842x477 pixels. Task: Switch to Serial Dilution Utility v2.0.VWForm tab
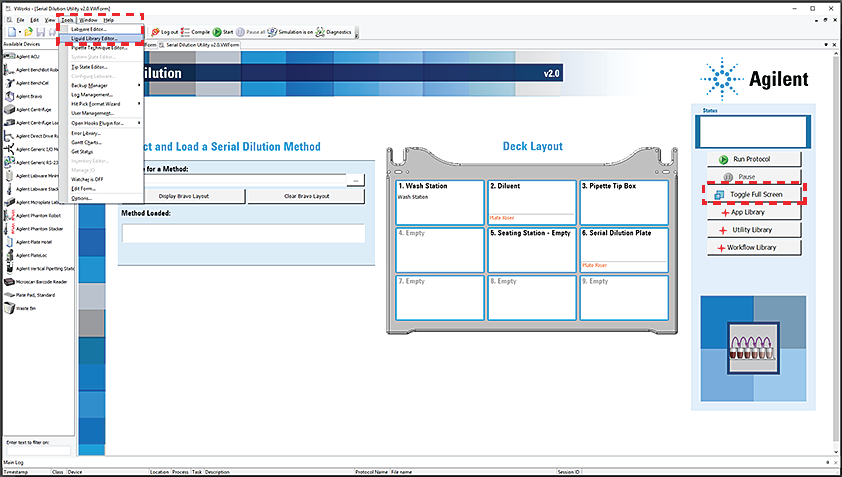coord(199,45)
